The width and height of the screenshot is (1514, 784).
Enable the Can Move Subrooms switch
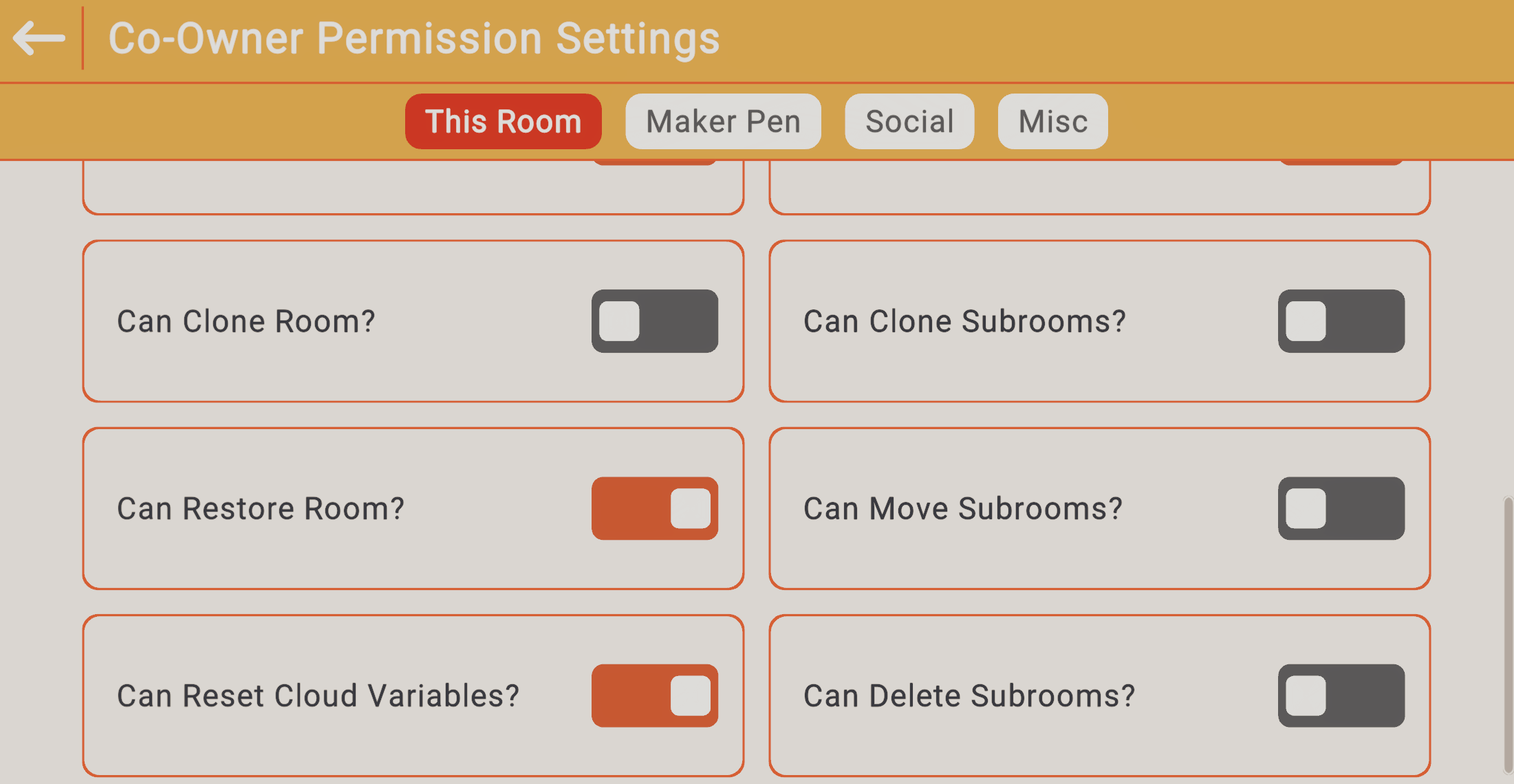coord(1341,509)
